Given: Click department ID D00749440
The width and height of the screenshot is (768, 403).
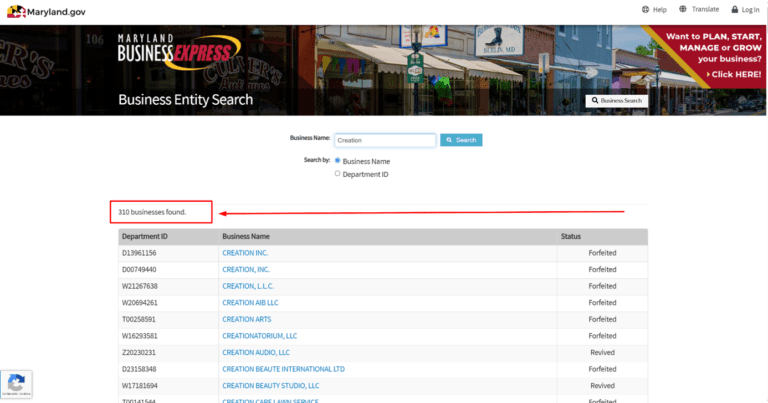Looking at the screenshot, I should [x=139, y=270].
